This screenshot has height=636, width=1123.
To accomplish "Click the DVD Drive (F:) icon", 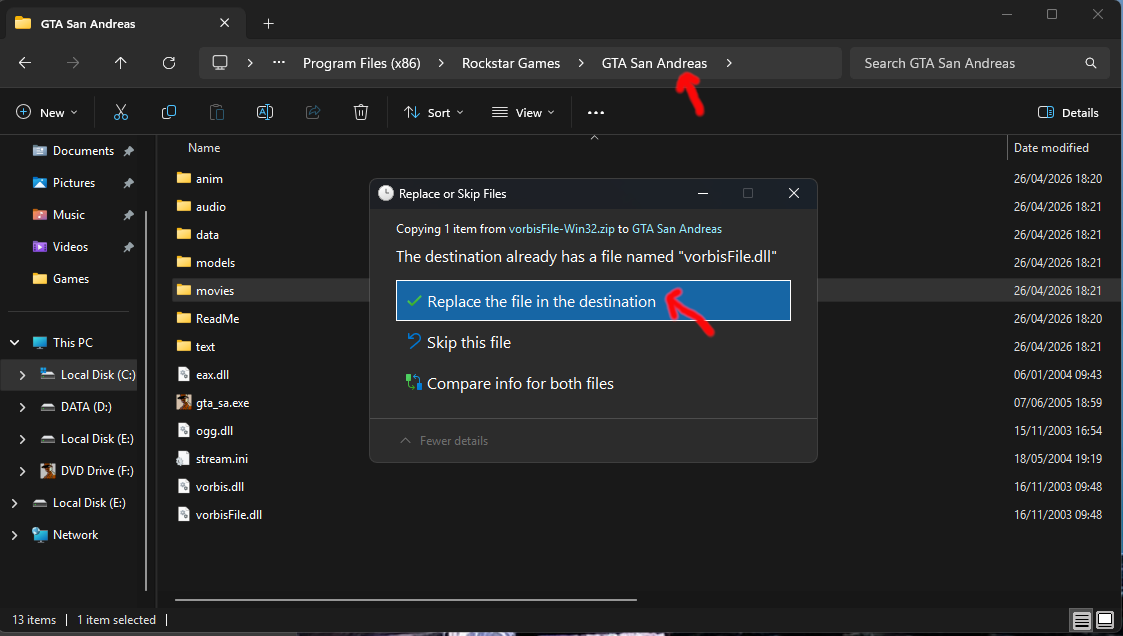I will (47, 471).
